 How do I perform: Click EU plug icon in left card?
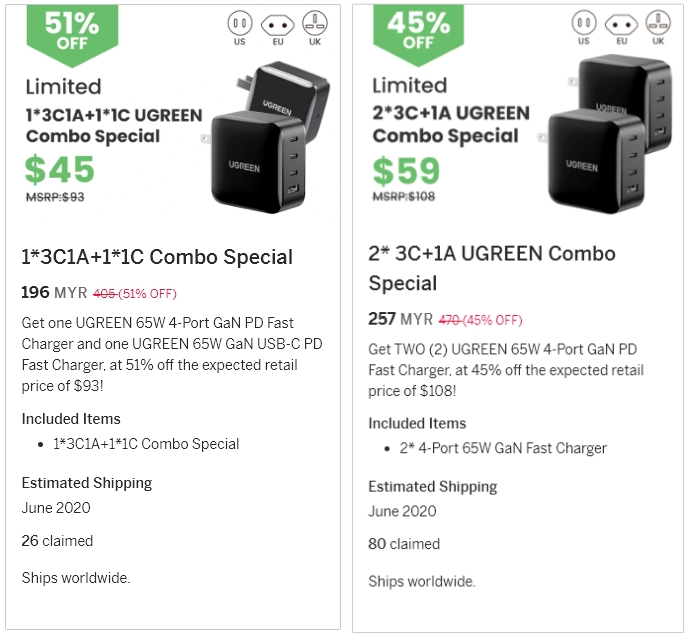pyautogui.click(x=277, y=24)
